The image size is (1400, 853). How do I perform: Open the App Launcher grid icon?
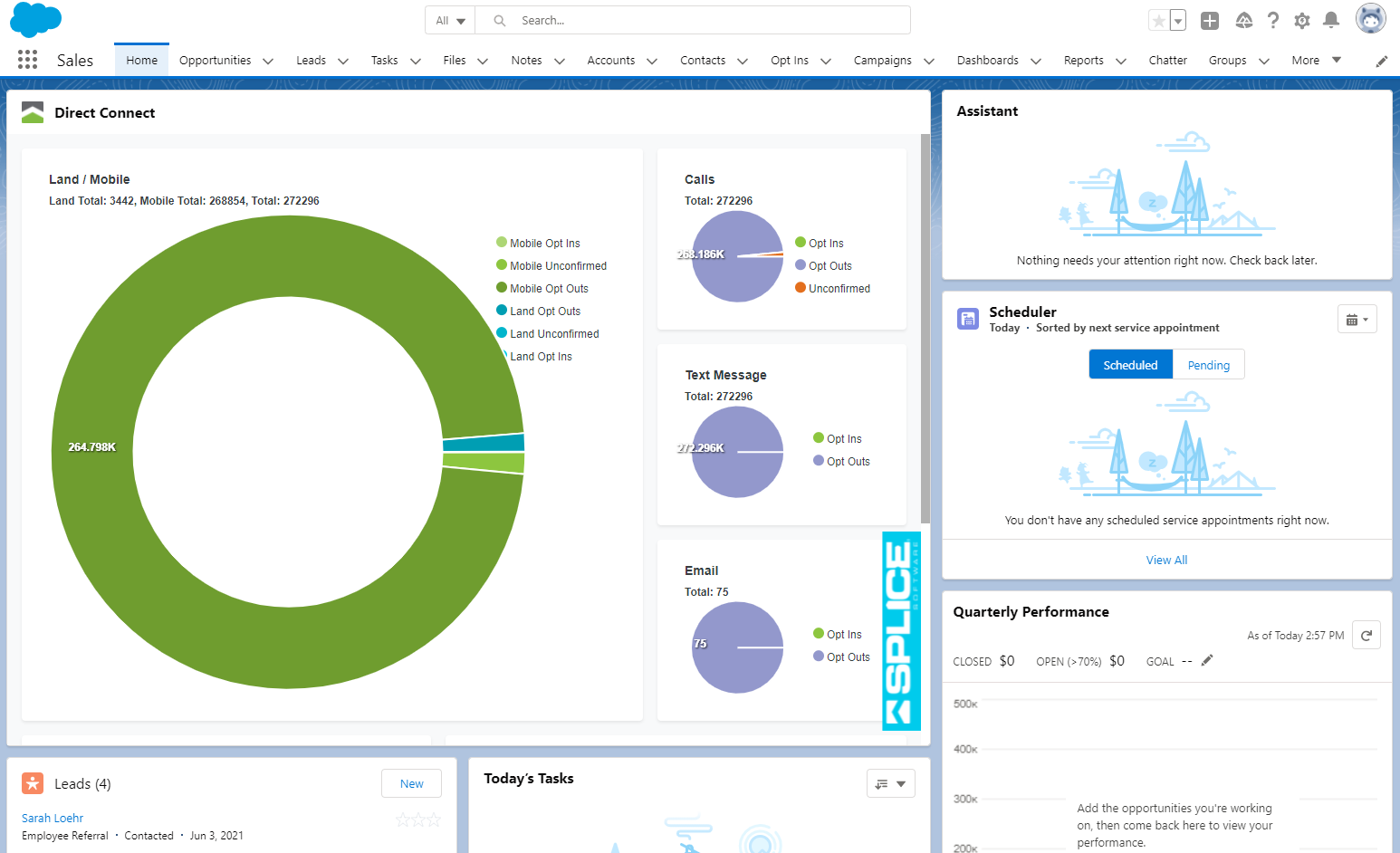(x=27, y=60)
